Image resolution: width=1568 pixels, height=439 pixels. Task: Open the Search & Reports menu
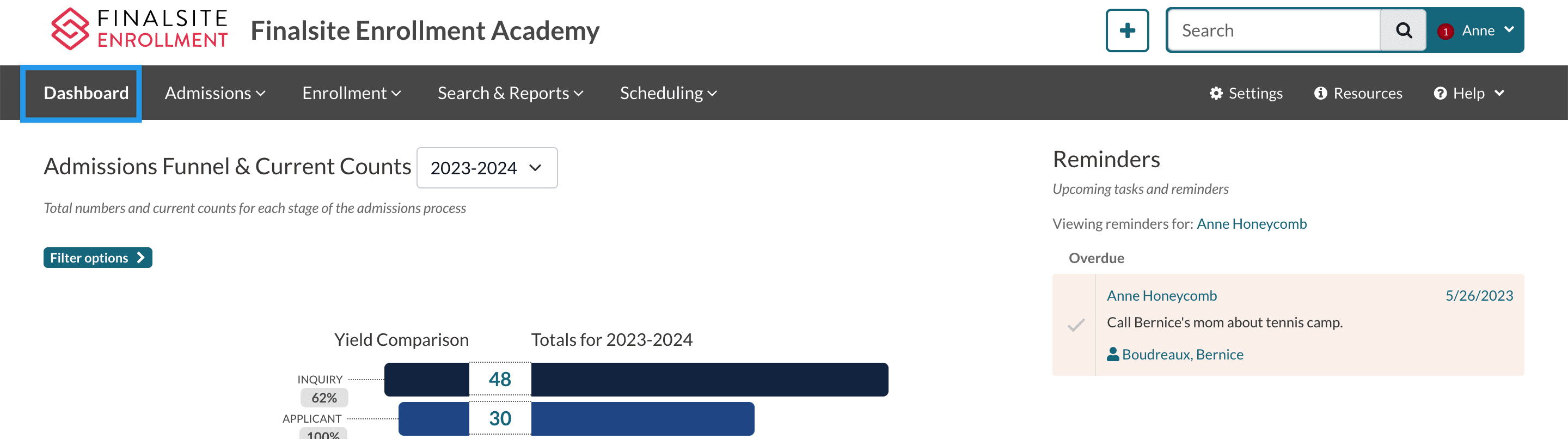(510, 93)
